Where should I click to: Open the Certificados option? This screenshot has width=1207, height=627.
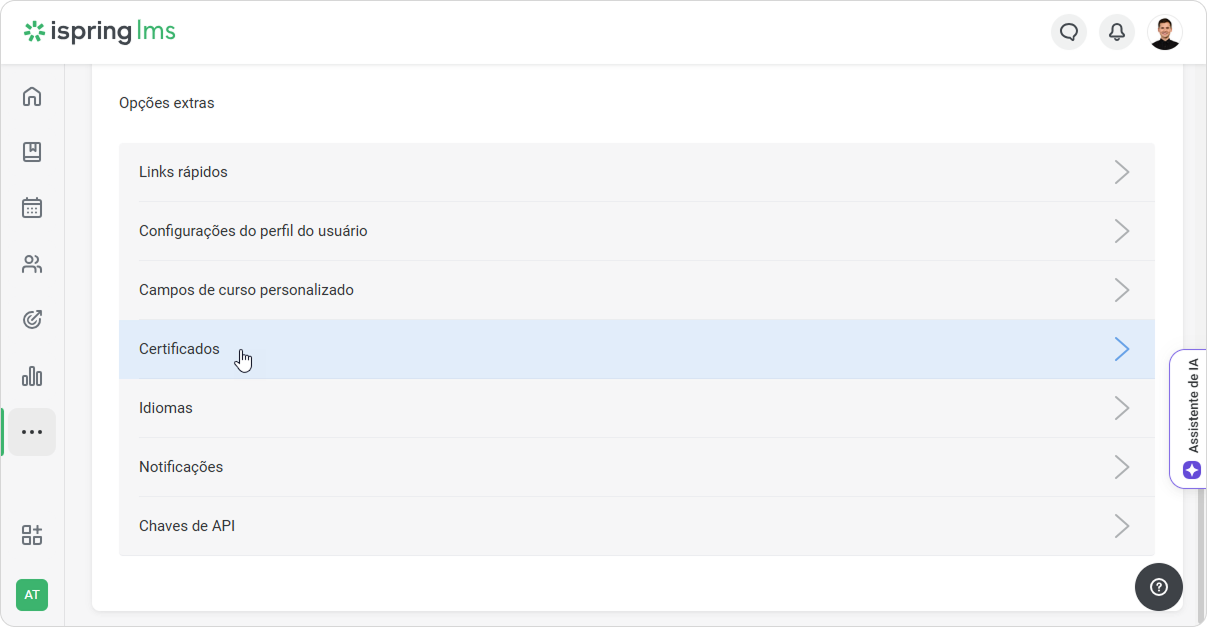[x=637, y=349]
